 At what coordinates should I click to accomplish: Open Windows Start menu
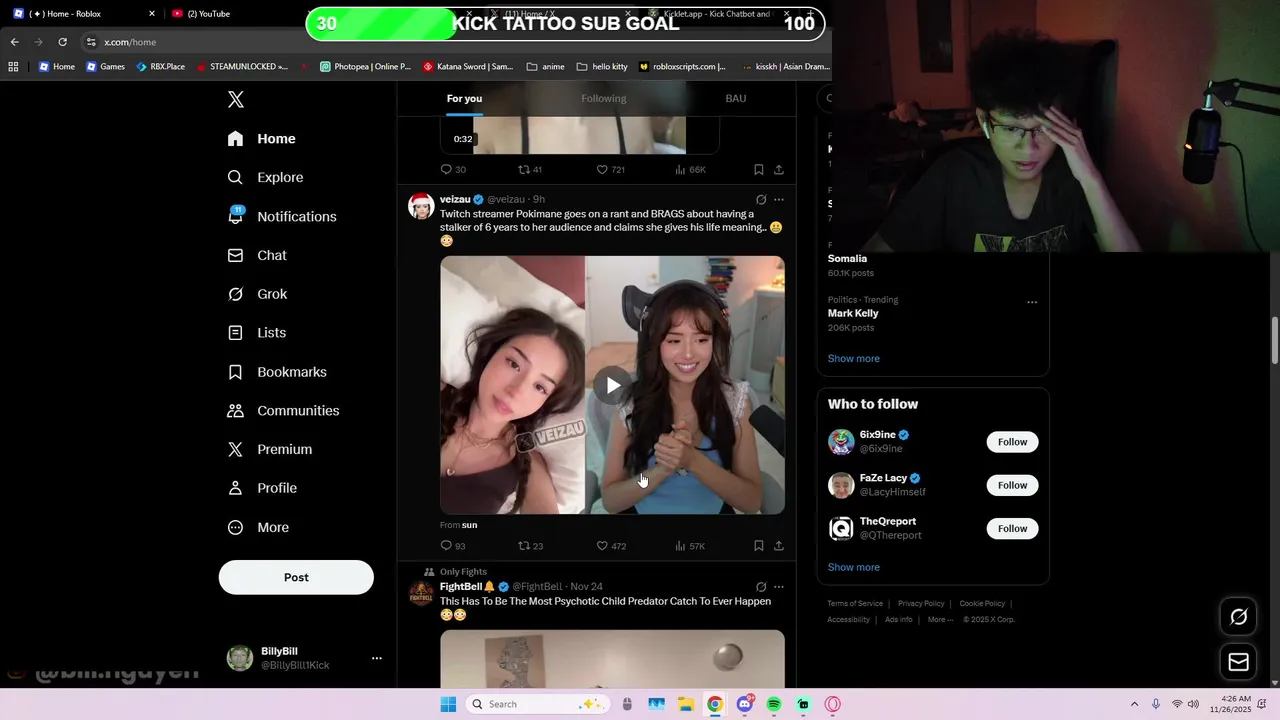point(448,704)
